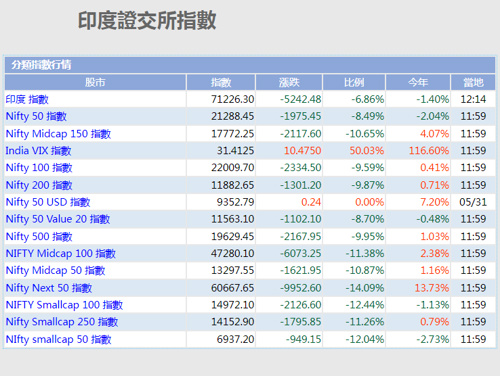This screenshot has height=376, width=500.
Task: Open Nifty Midcap 50 指數 link
Action: click(x=55, y=270)
